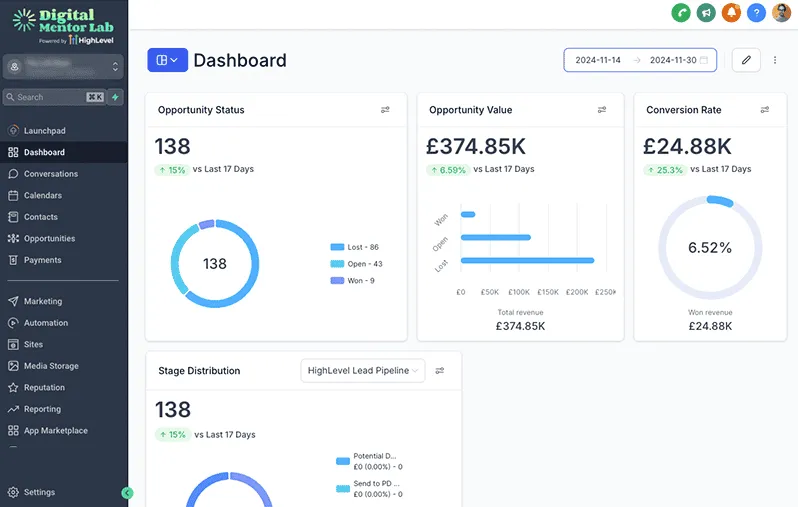
Task: Collapse the sidebar with the green arrow
Action: pyautogui.click(x=127, y=493)
